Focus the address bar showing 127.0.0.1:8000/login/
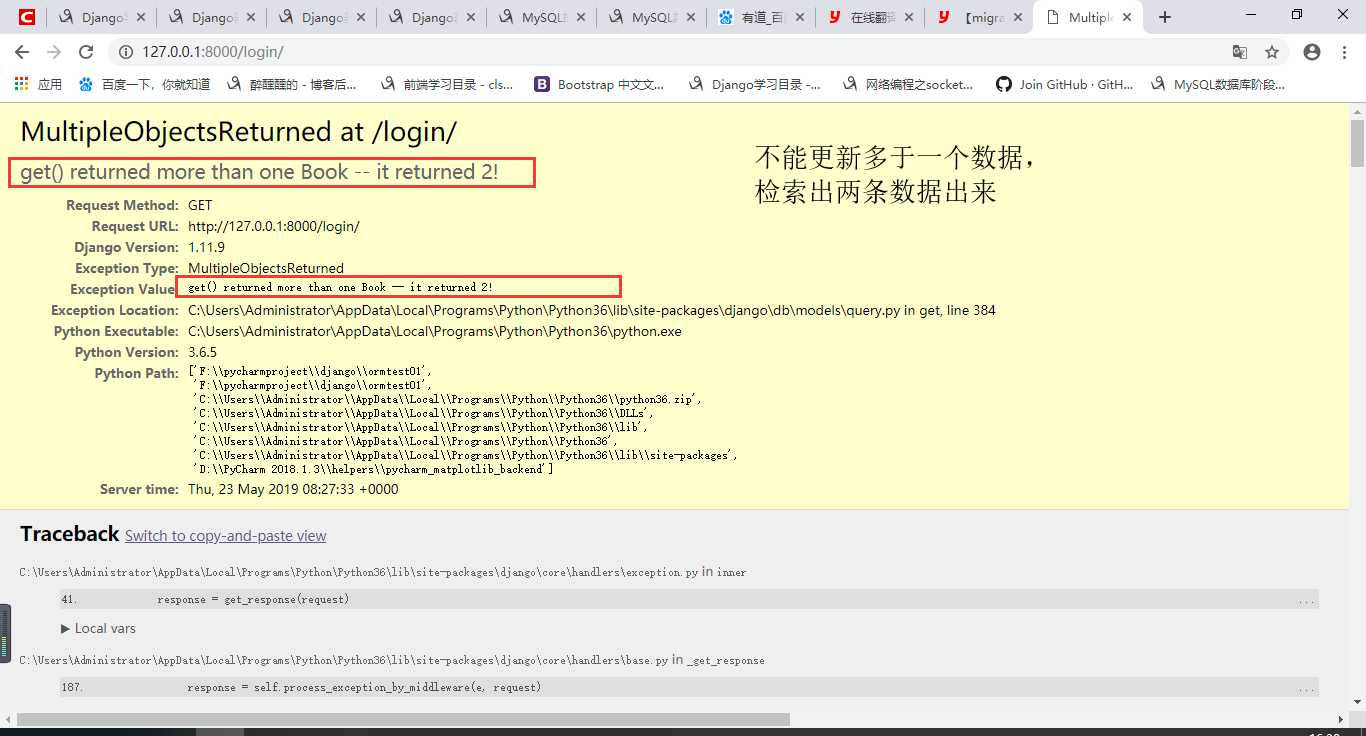 point(670,52)
